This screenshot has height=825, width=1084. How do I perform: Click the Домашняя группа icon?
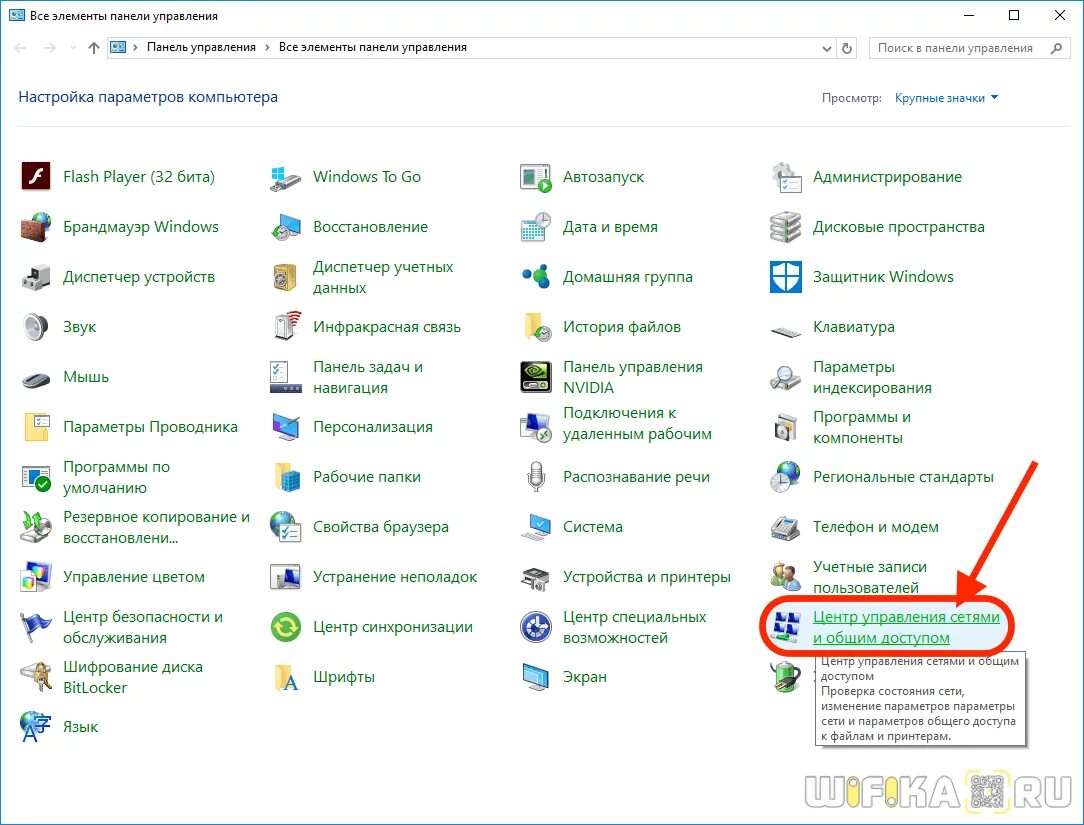click(536, 277)
